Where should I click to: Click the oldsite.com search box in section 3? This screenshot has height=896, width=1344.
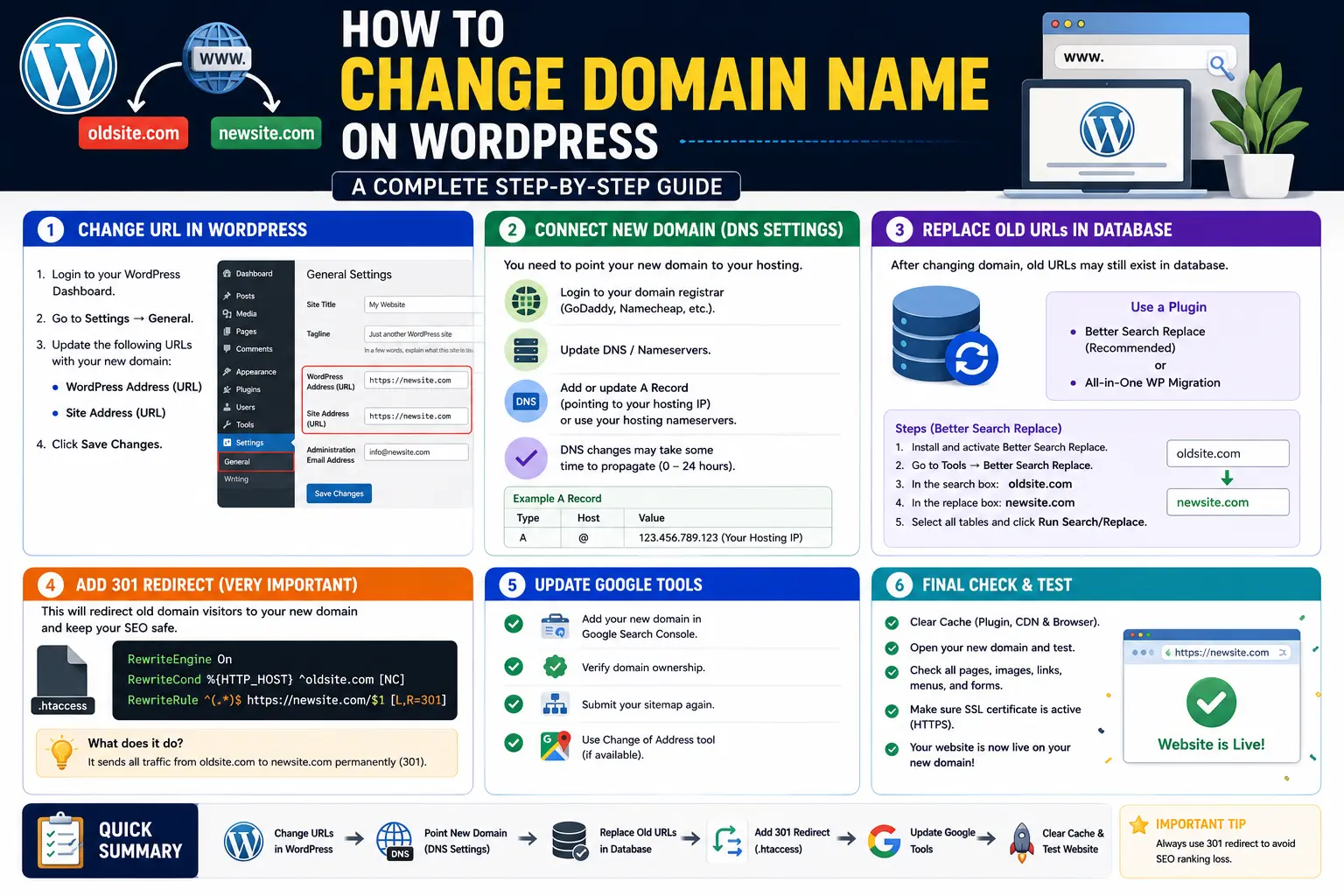(1228, 453)
